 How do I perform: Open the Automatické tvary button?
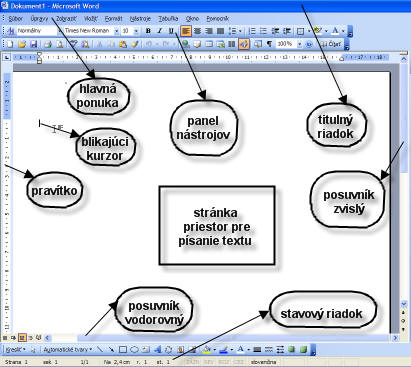click(68, 349)
